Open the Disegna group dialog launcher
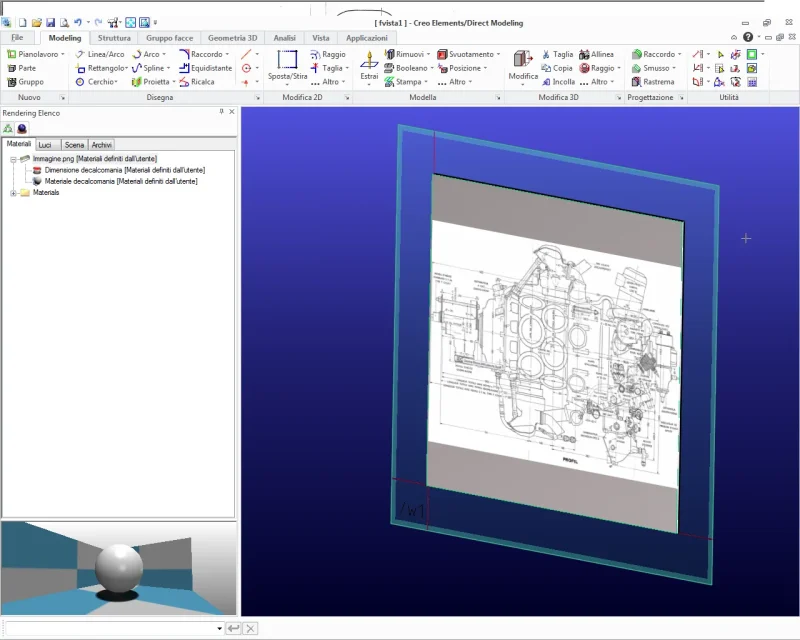Image resolution: width=800 pixels, height=640 pixels. pyautogui.click(x=258, y=97)
